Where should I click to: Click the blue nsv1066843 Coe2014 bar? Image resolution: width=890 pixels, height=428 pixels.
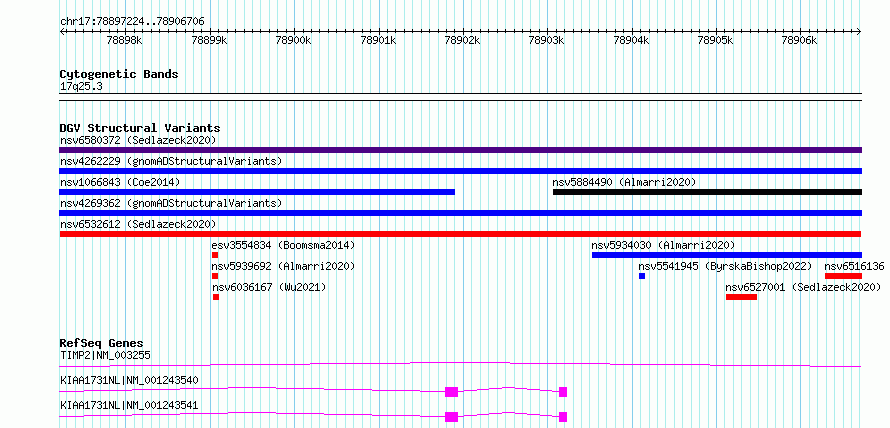(x=257, y=192)
